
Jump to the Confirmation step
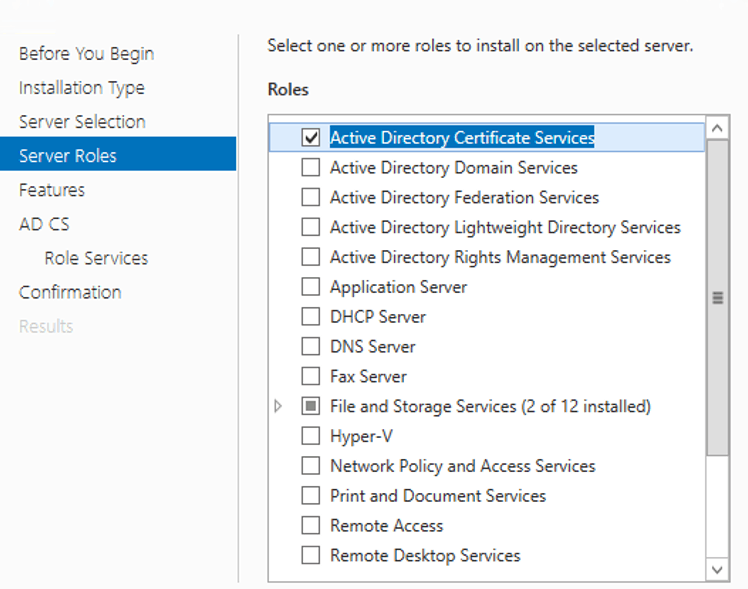70,292
